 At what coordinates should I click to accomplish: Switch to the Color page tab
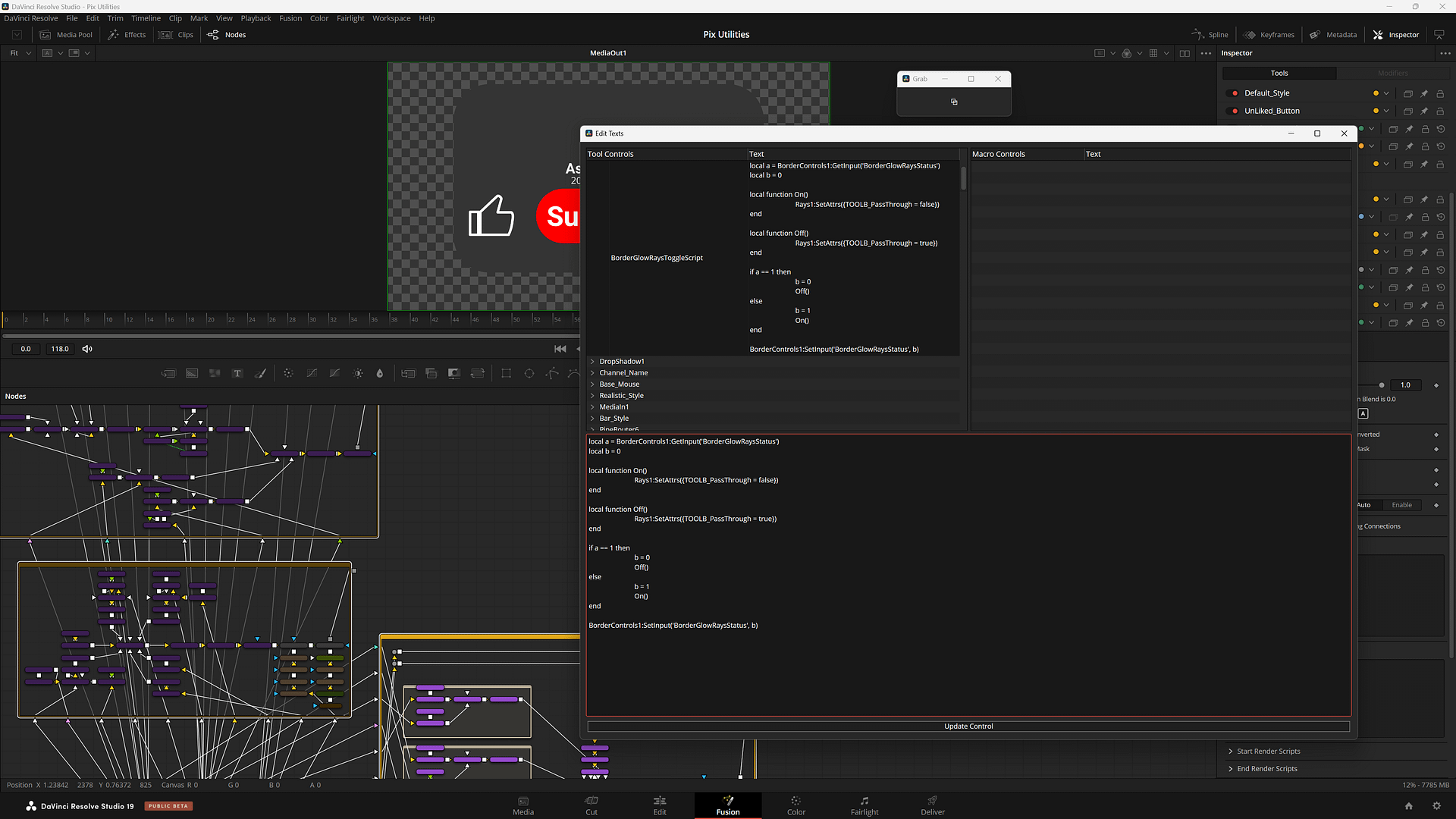click(x=795, y=805)
